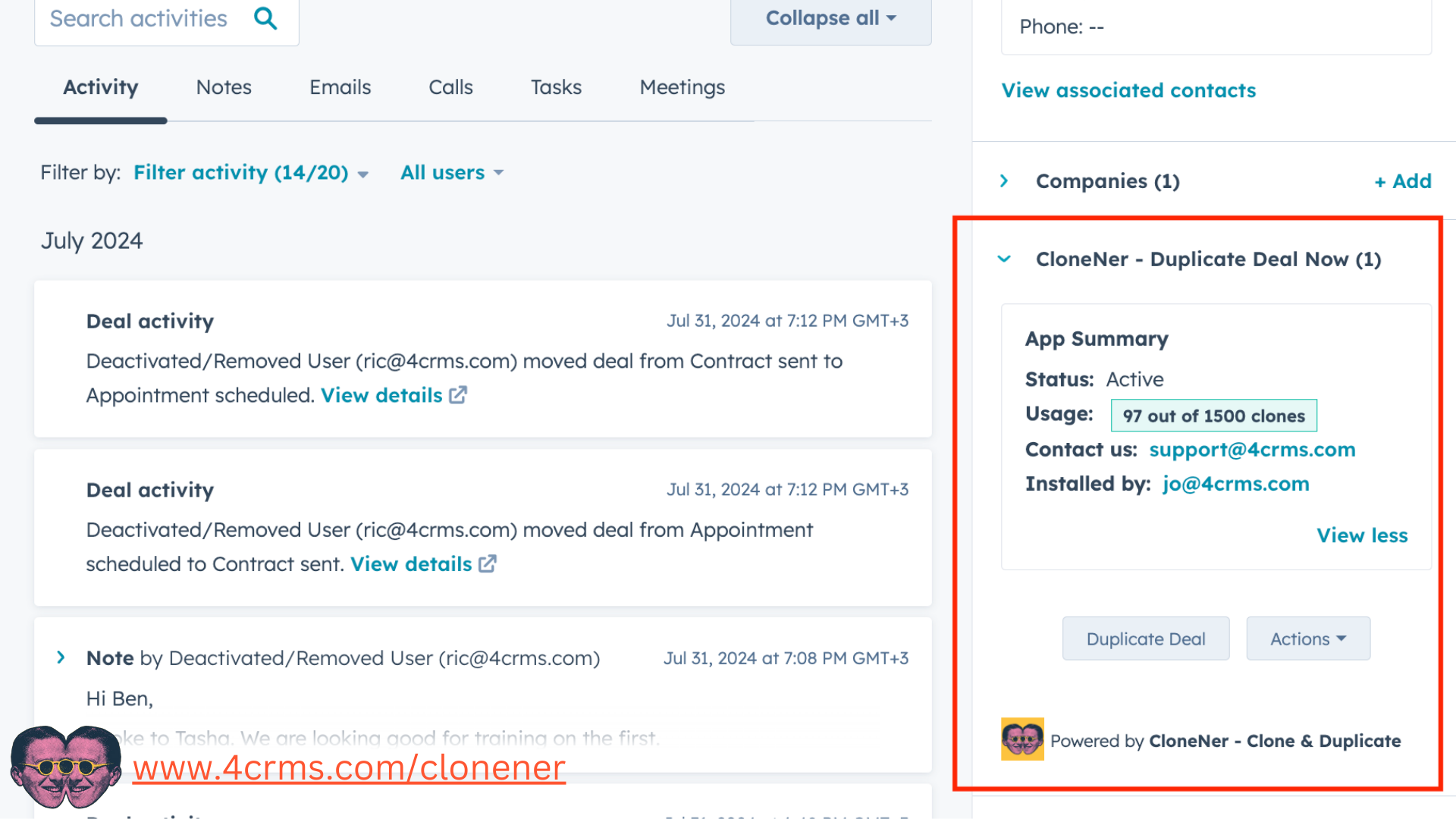Open external link icon after first View details
Screen dimensions: 1456x819
coord(458,395)
